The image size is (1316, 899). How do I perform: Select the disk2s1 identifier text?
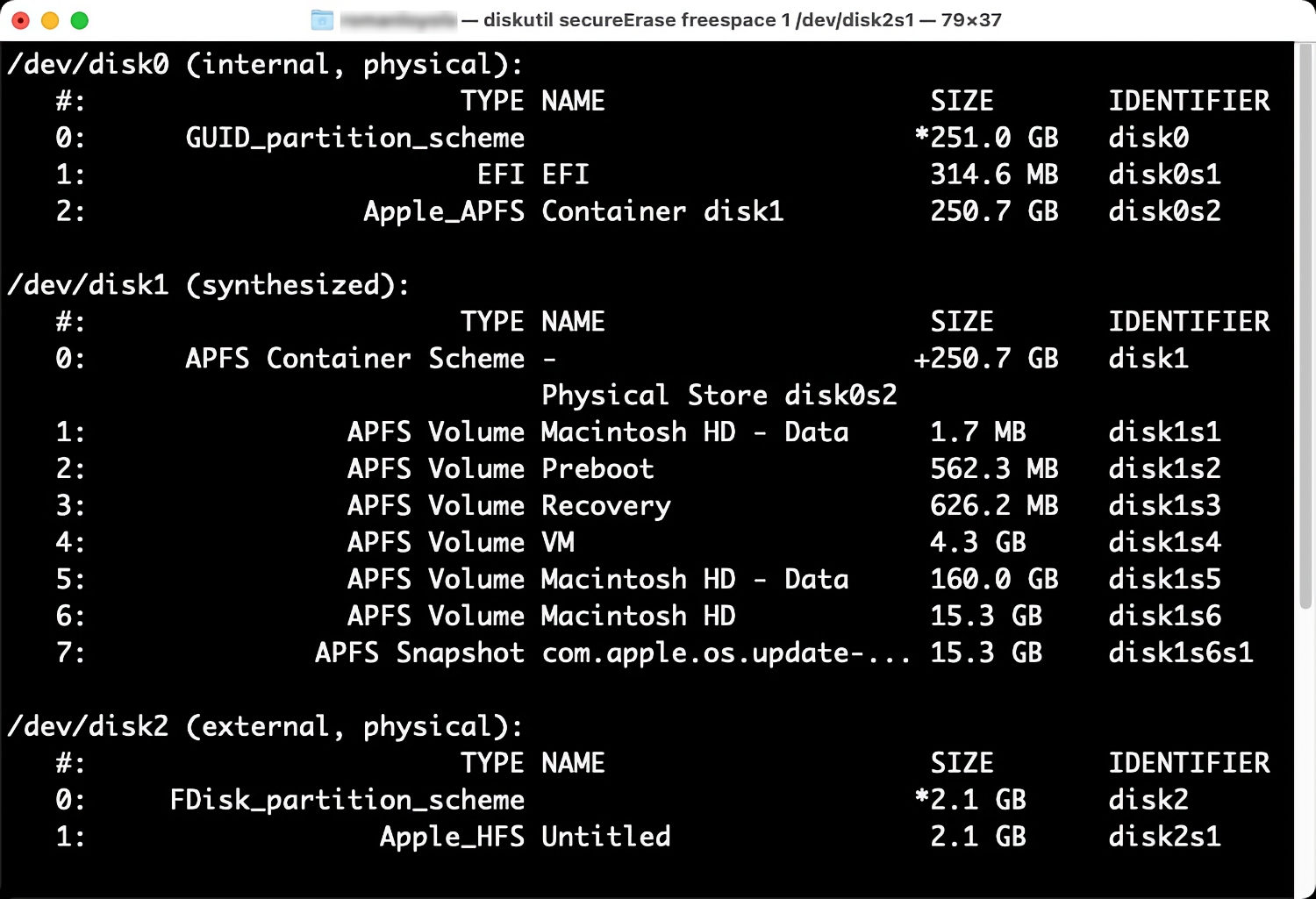coord(1163,836)
